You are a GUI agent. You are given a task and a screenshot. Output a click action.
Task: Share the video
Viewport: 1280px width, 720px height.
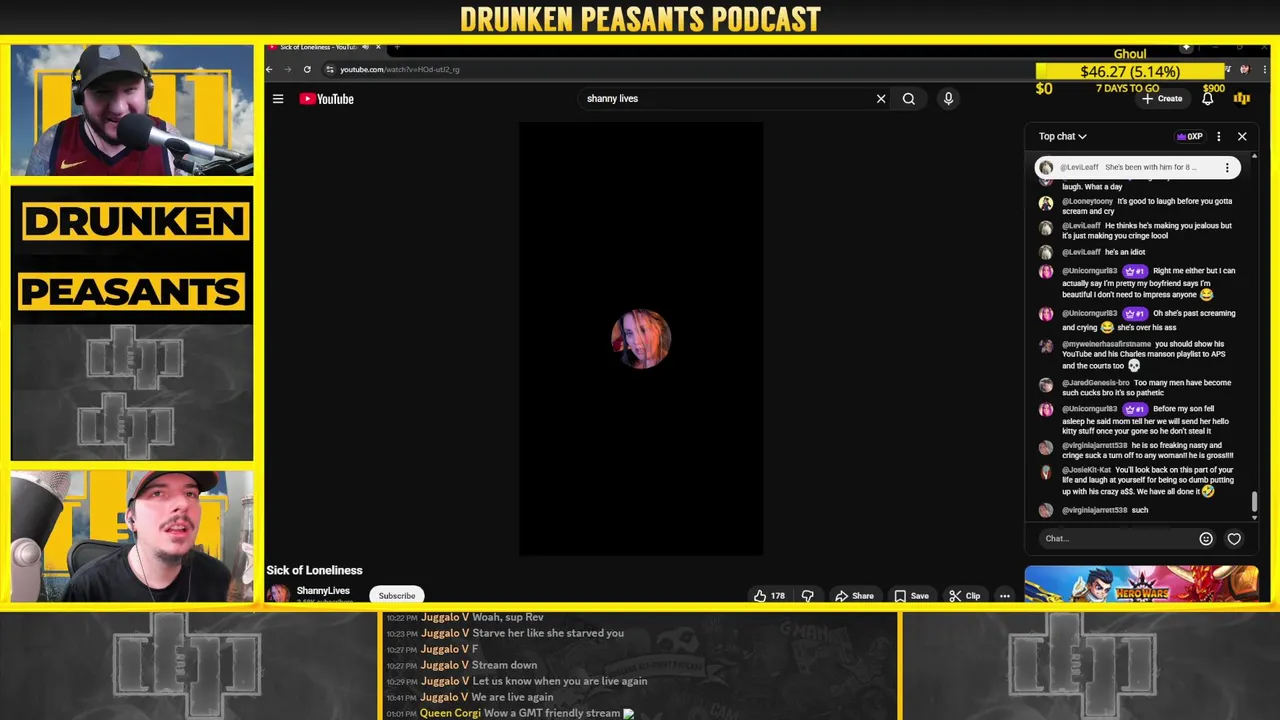855,596
